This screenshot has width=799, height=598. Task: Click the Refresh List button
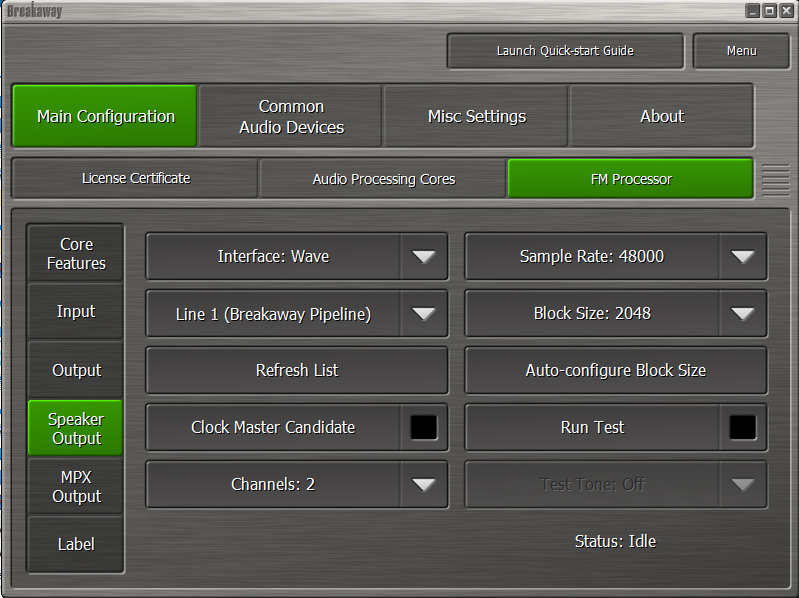297,370
